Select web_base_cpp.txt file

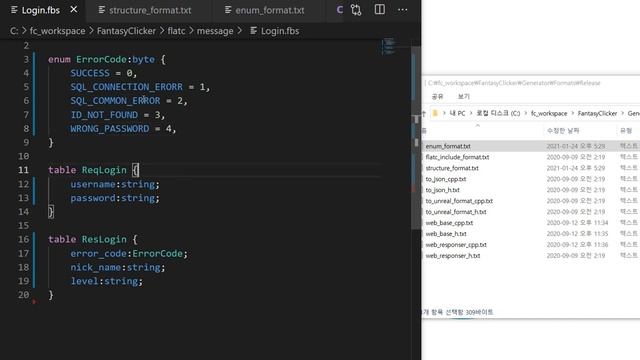[x=449, y=223]
